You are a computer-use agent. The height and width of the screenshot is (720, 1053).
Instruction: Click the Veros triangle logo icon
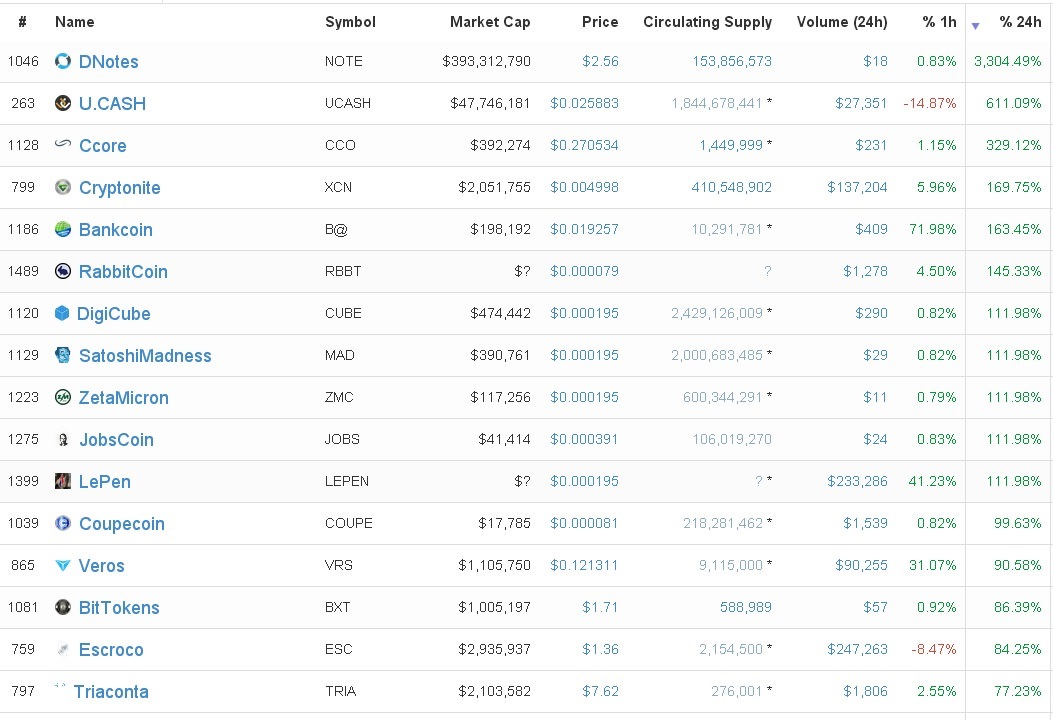pyautogui.click(x=62, y=565)
